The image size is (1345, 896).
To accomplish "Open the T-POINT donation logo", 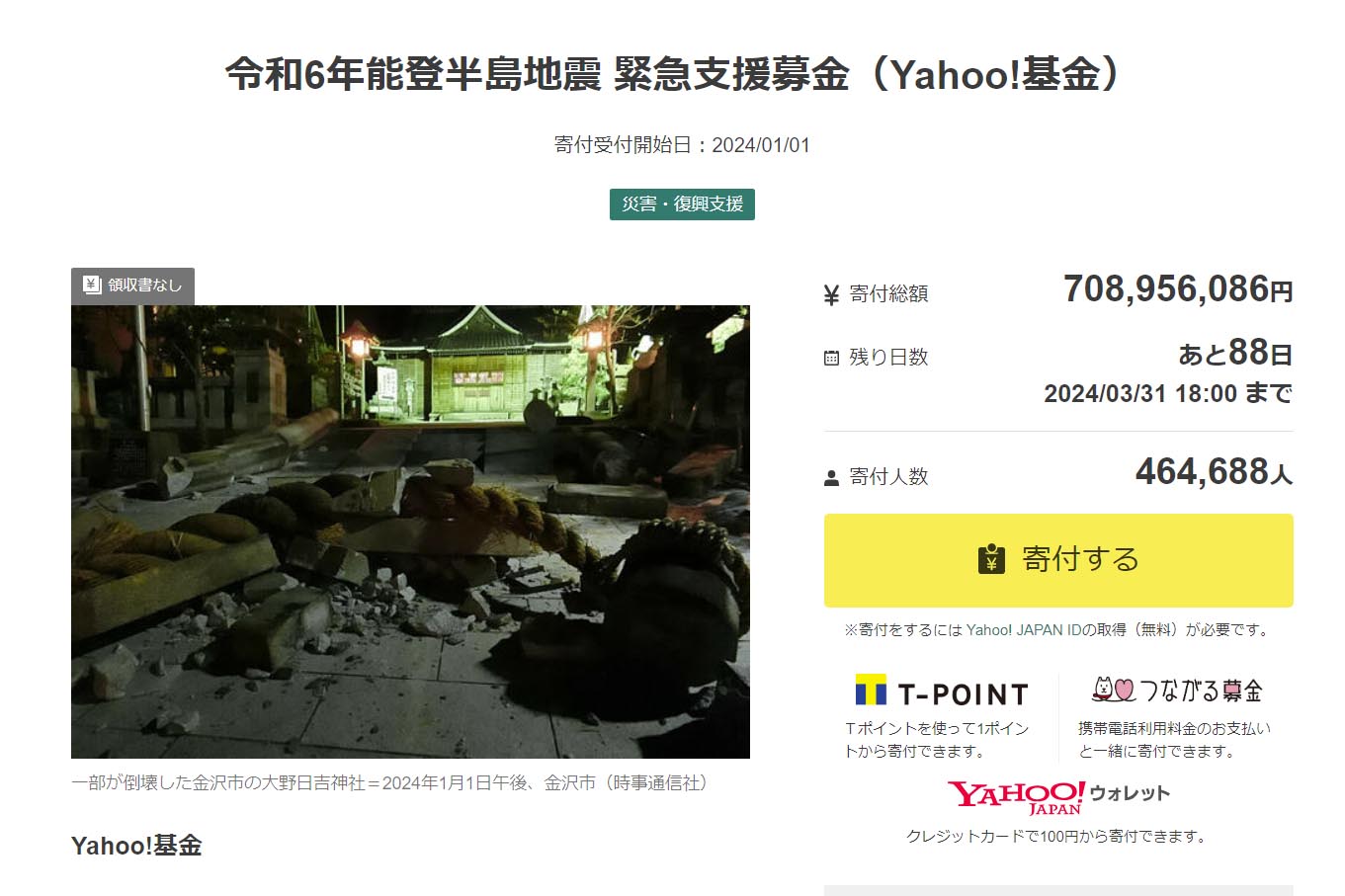I will coord(942,692).
